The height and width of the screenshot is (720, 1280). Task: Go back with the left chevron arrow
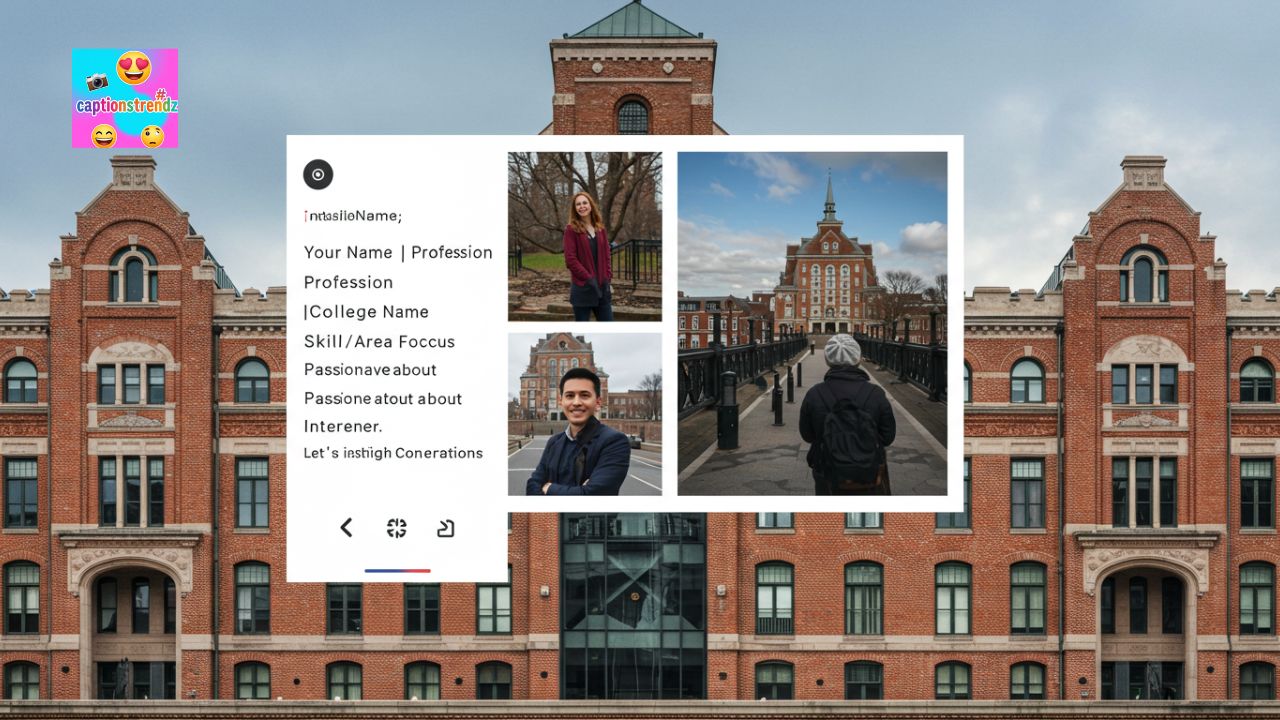[x=346, y=528]
